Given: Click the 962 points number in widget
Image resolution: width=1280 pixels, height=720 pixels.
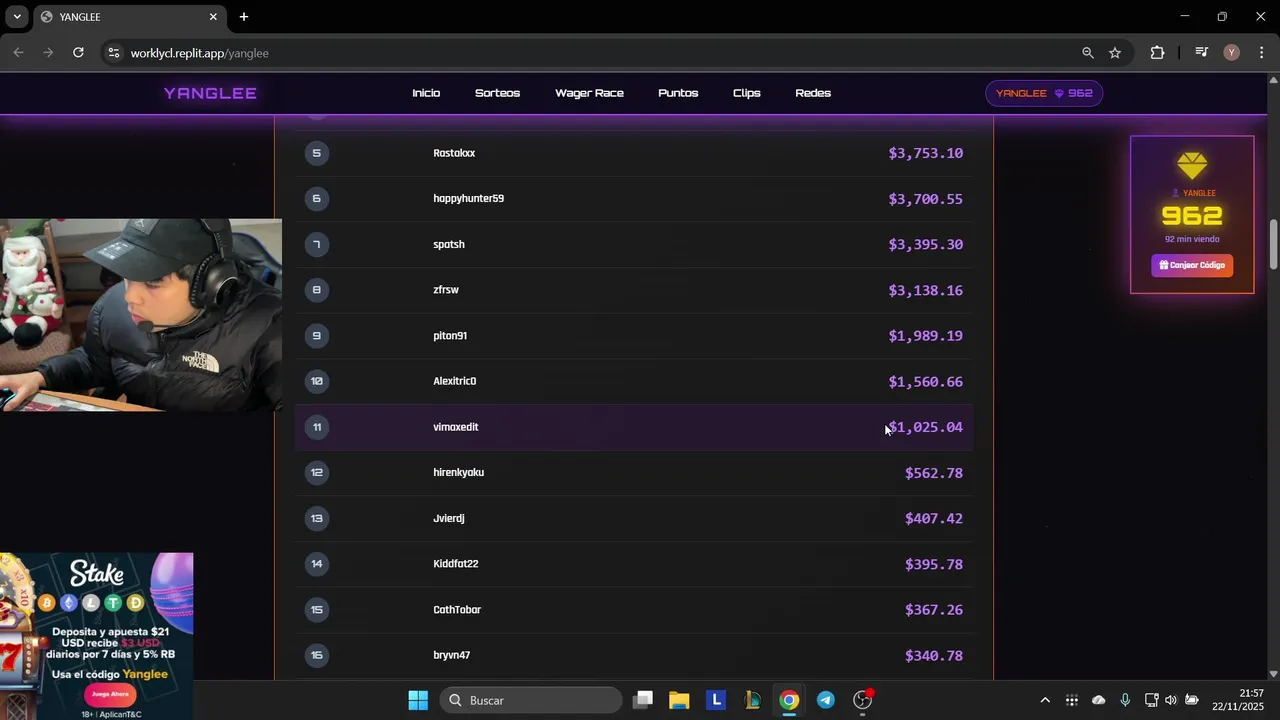Looking at the screenshot, I should 1192,216.
